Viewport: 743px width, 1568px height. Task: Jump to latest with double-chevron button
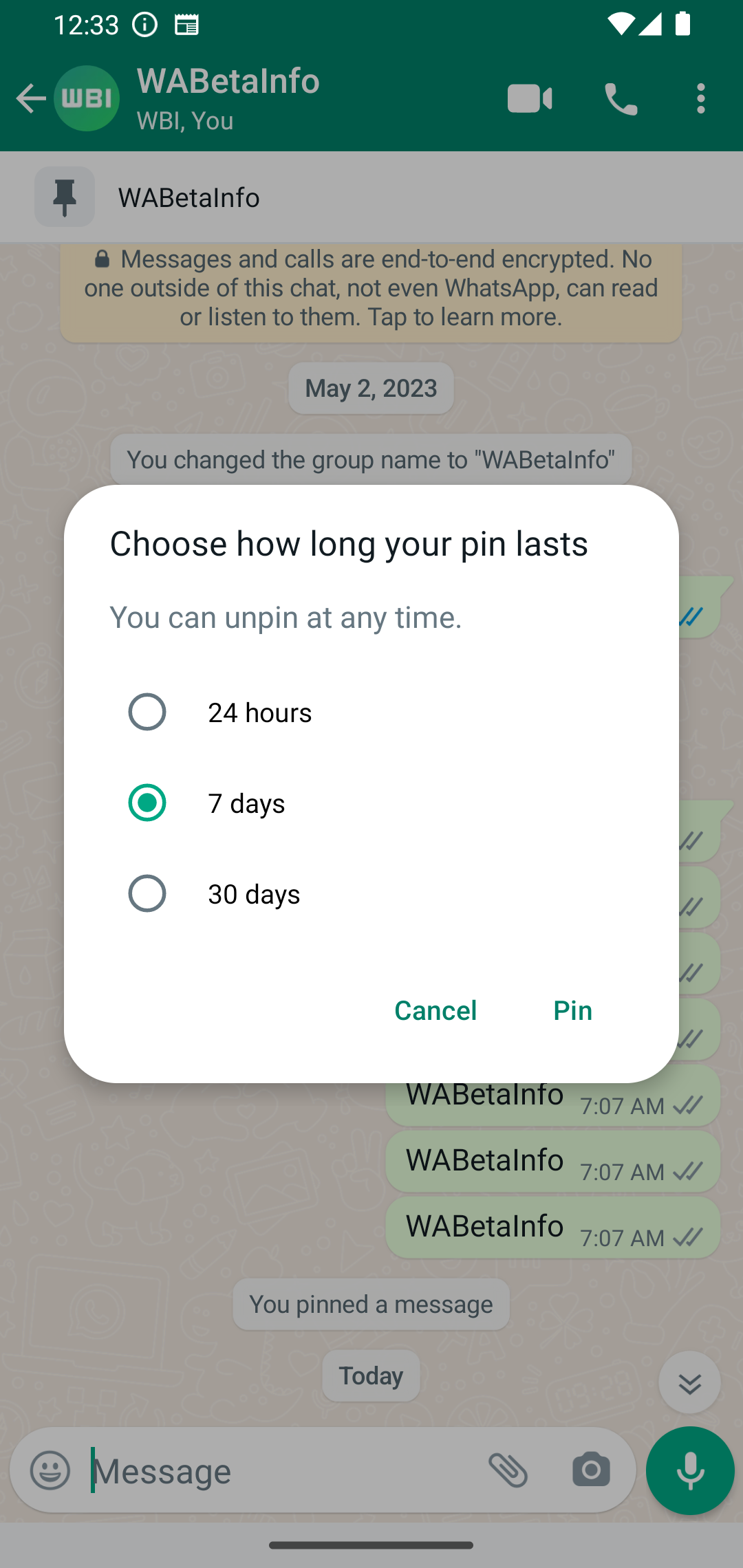click(689, 1382)
